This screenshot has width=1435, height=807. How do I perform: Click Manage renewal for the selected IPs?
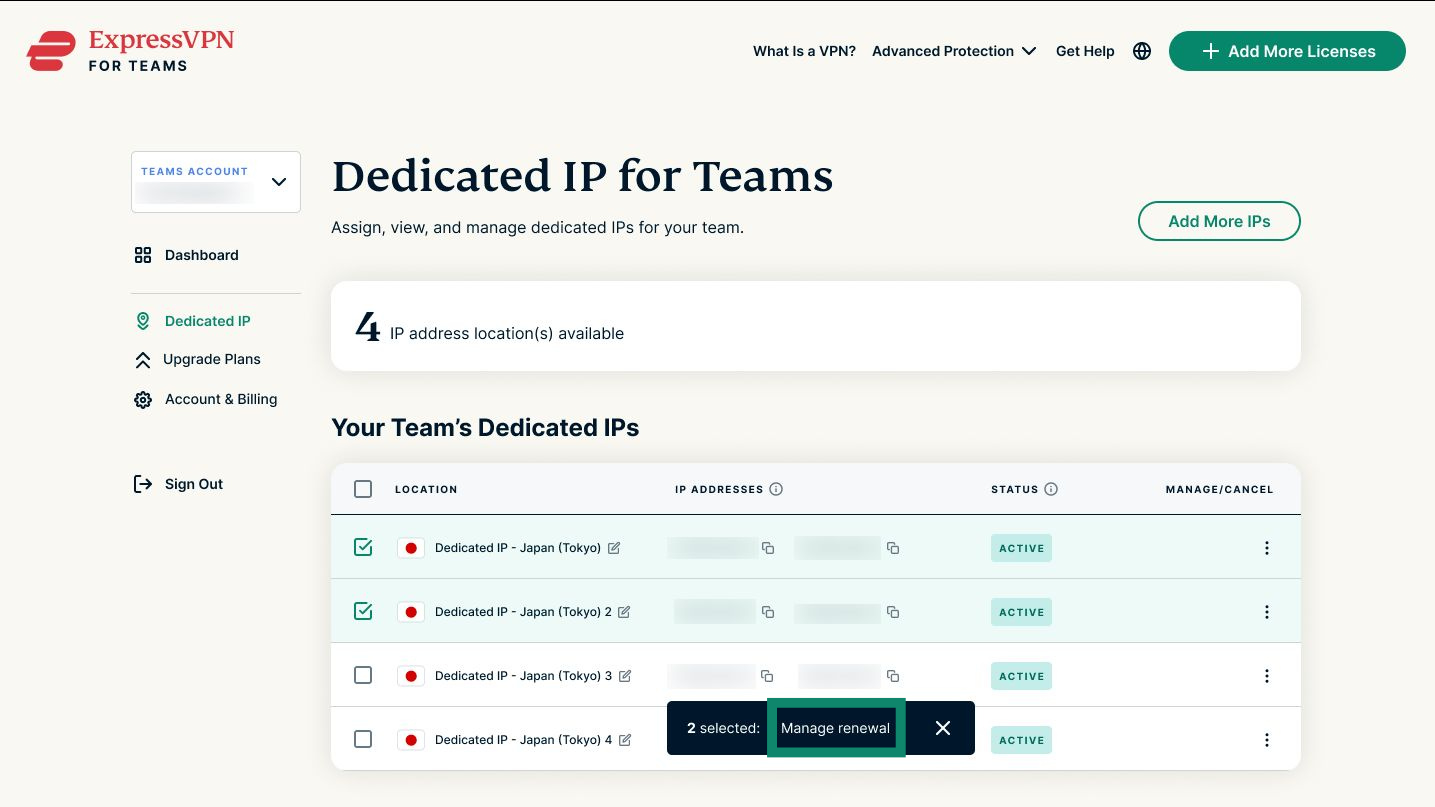coord(836,728)
